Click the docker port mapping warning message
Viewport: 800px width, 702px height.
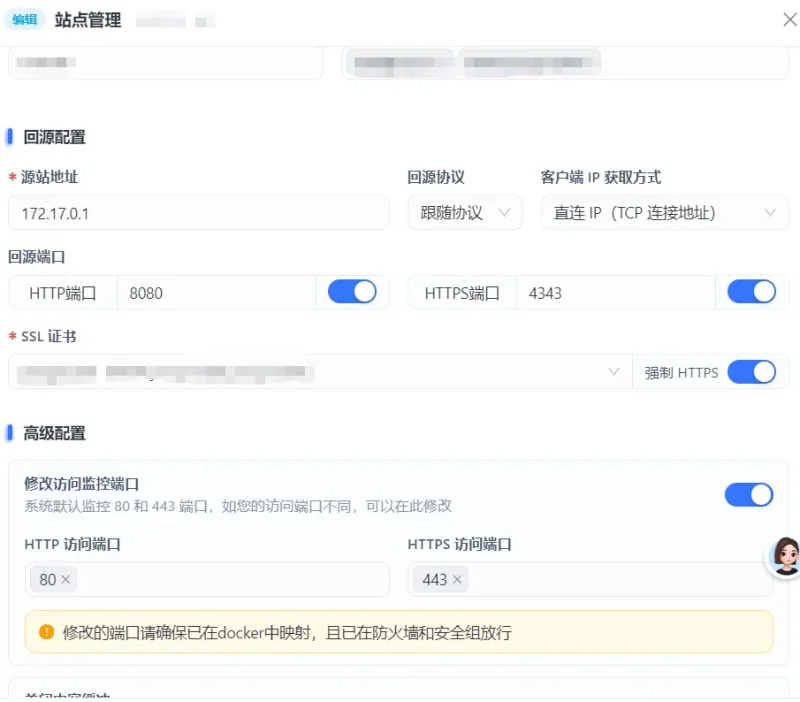pyautogui.click(x=287, y=633)
